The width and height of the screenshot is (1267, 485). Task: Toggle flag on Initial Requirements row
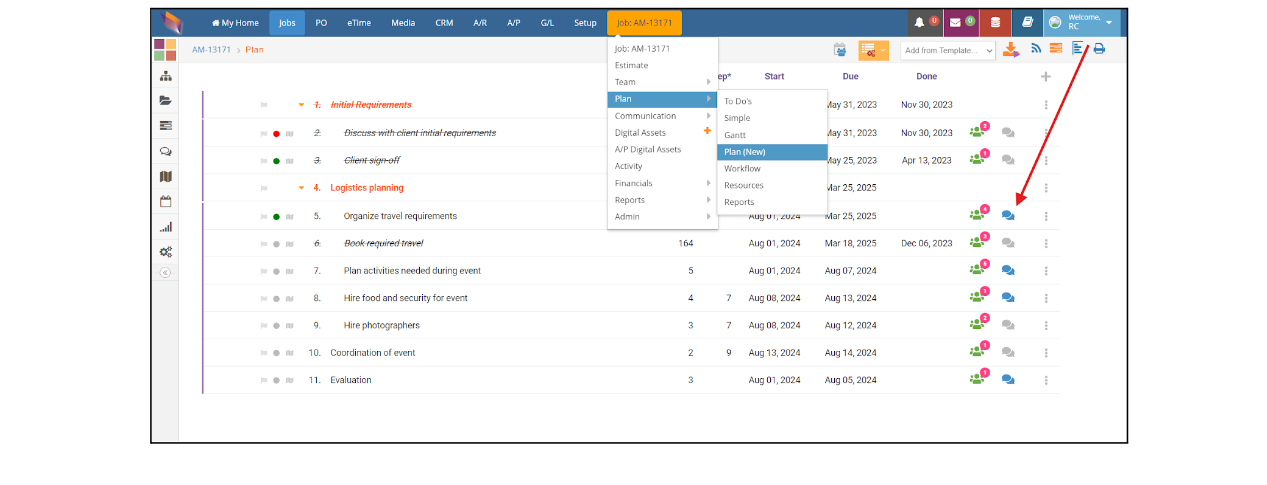(264, 105)
